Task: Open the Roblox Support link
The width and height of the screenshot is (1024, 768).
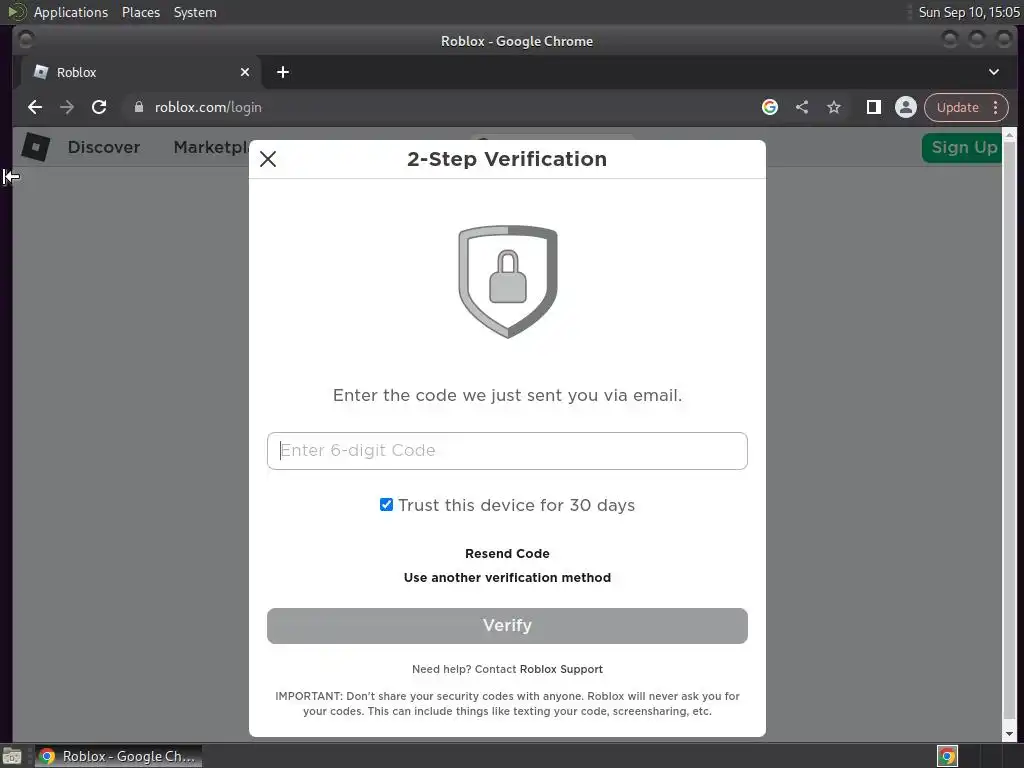Action: click(x=561, y=669)
